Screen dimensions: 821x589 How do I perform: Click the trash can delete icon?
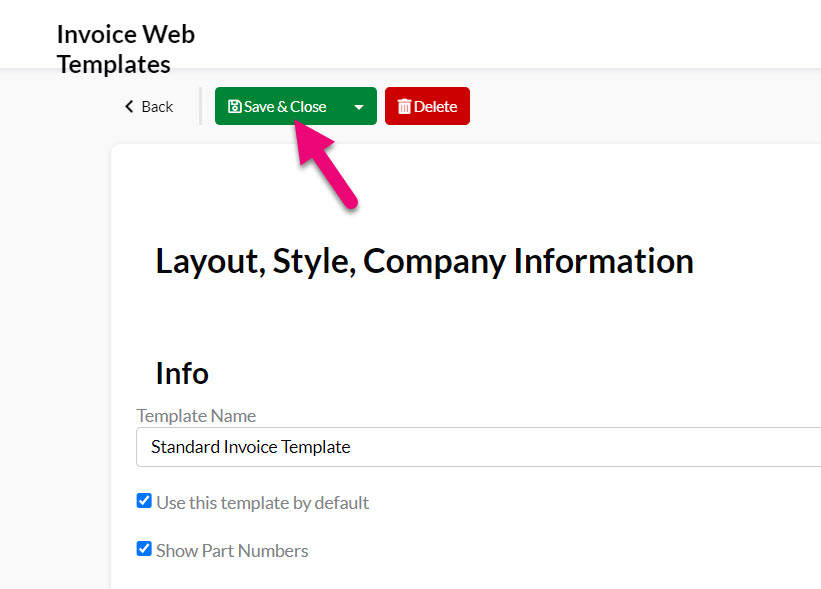coord(404,106)
